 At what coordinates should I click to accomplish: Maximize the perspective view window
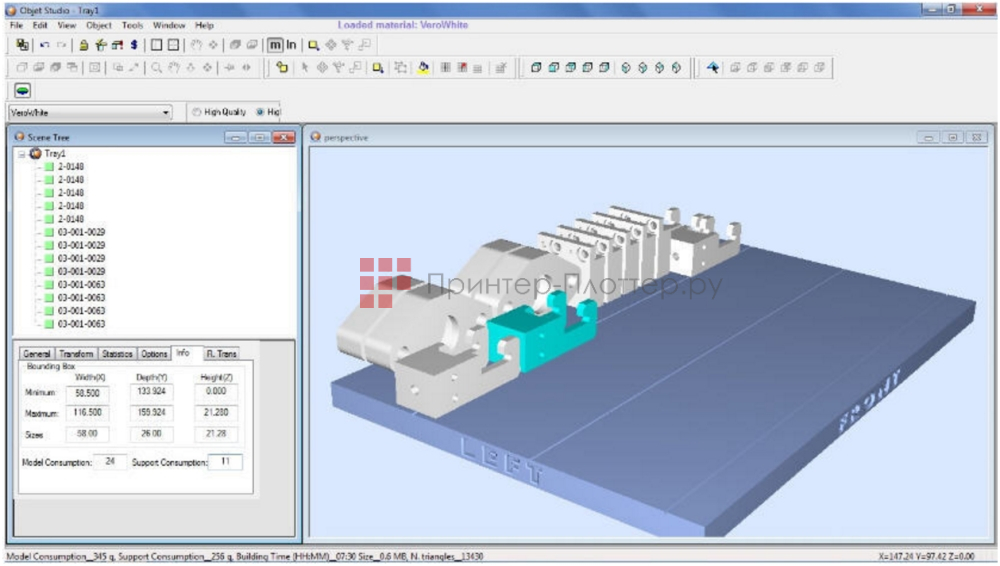pyautogui.click(x=952, y=137)
